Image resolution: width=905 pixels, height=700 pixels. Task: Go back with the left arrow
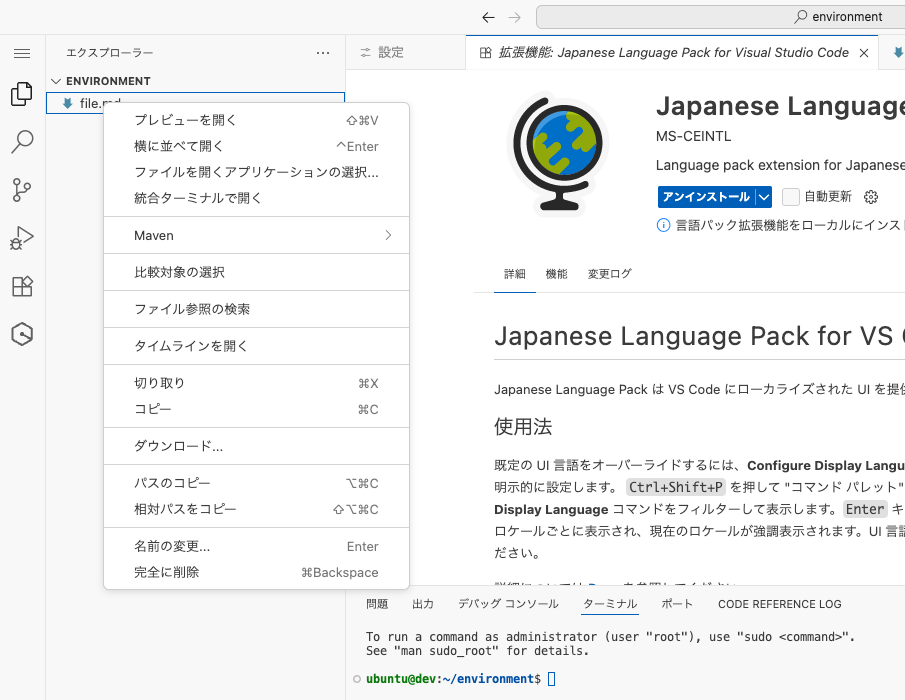coord(488,17)
